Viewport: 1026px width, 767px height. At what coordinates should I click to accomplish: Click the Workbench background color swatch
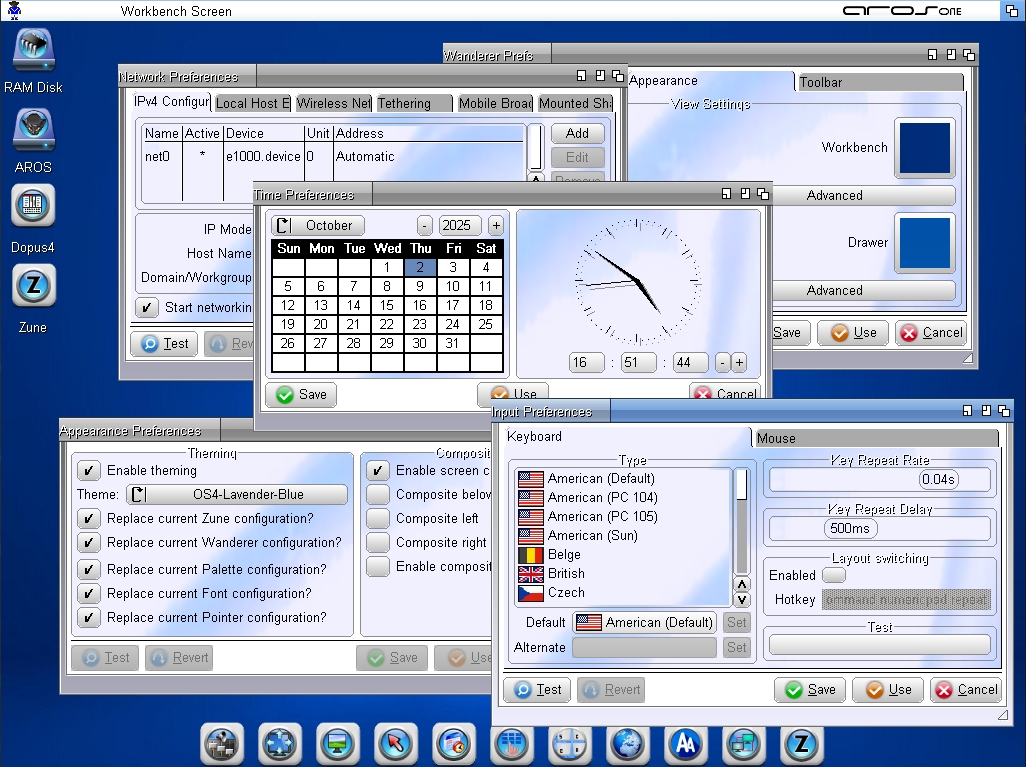point(924,148)
